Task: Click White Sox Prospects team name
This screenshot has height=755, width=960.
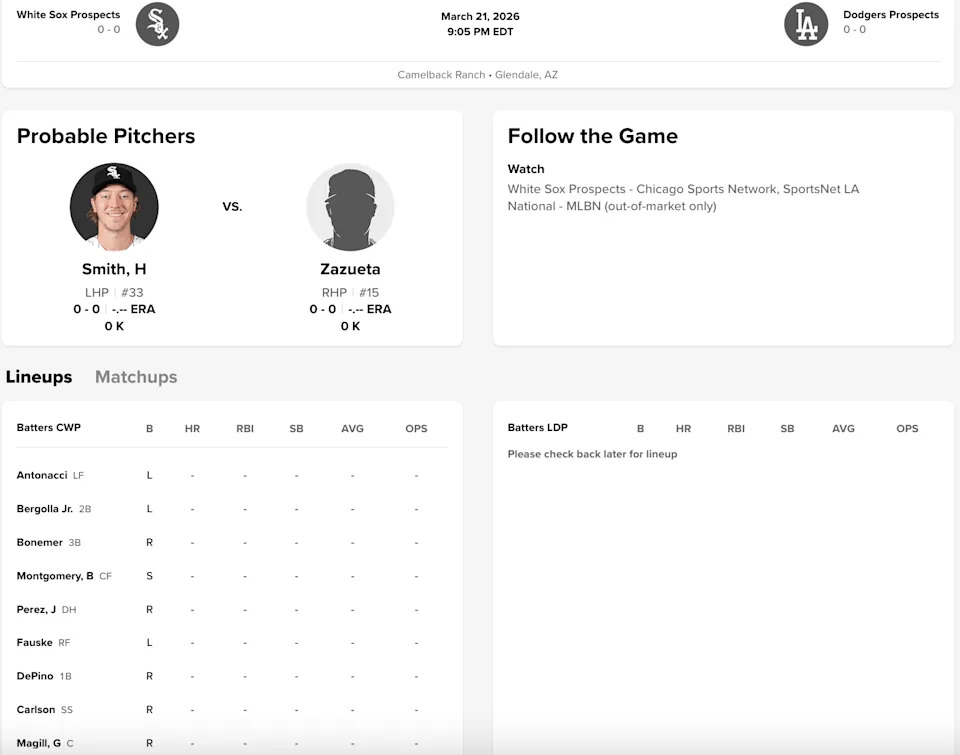Action: (68, 15)
